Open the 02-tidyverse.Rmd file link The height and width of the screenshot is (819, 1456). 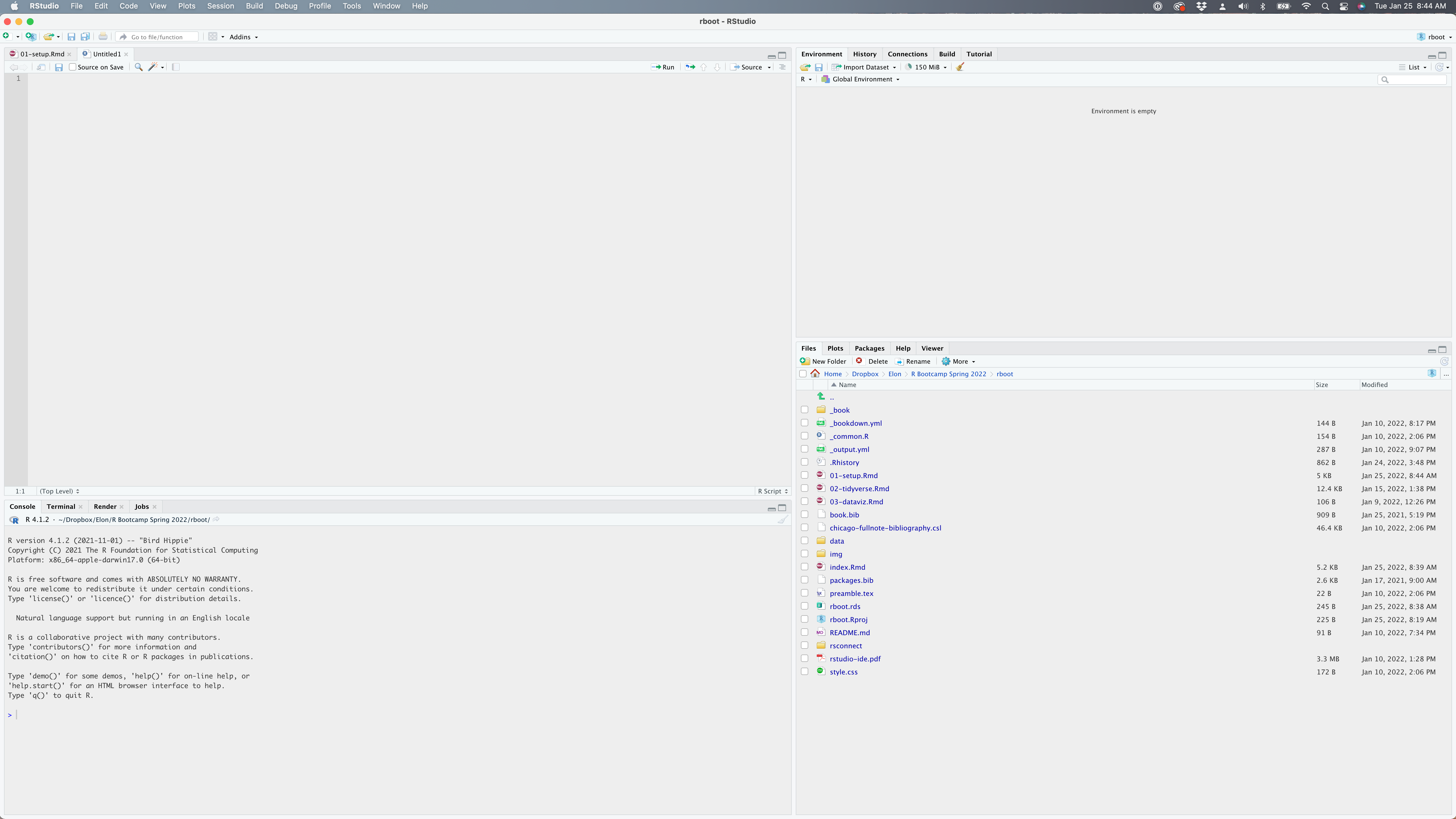click(x=859, y=488)
